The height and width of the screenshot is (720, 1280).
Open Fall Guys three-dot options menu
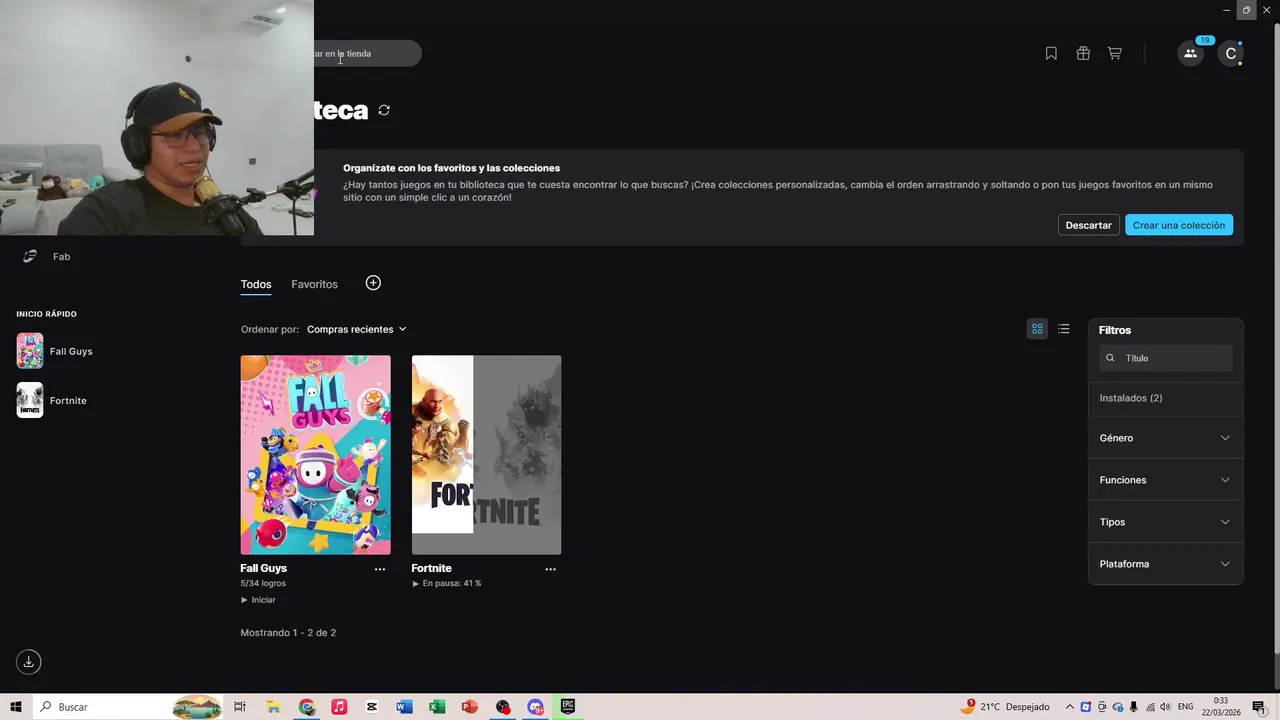380,569
